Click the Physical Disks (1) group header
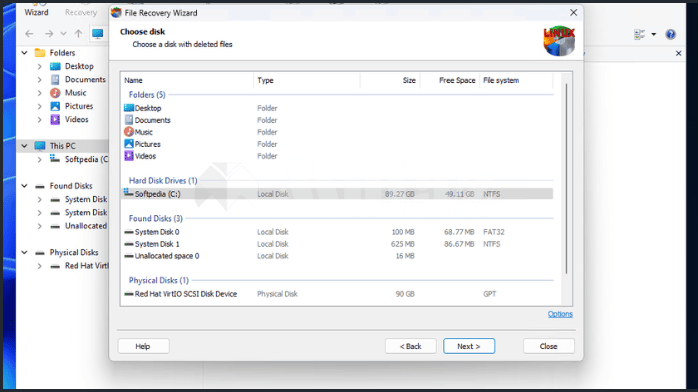698x392 pixels. 158,280
